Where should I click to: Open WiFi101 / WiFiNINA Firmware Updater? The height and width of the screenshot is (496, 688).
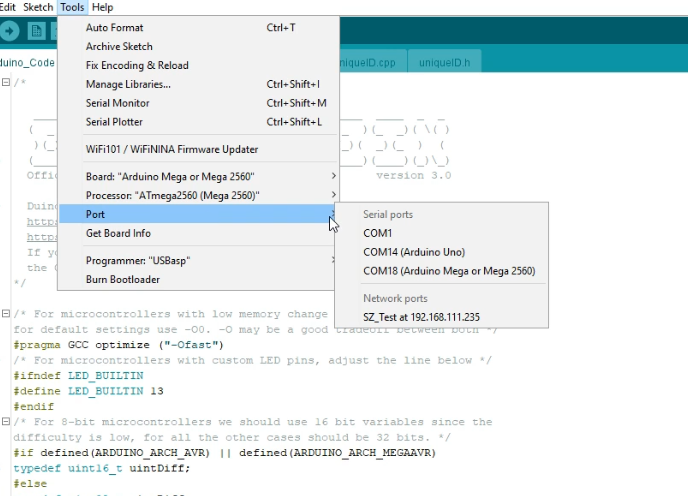(198, 149)
